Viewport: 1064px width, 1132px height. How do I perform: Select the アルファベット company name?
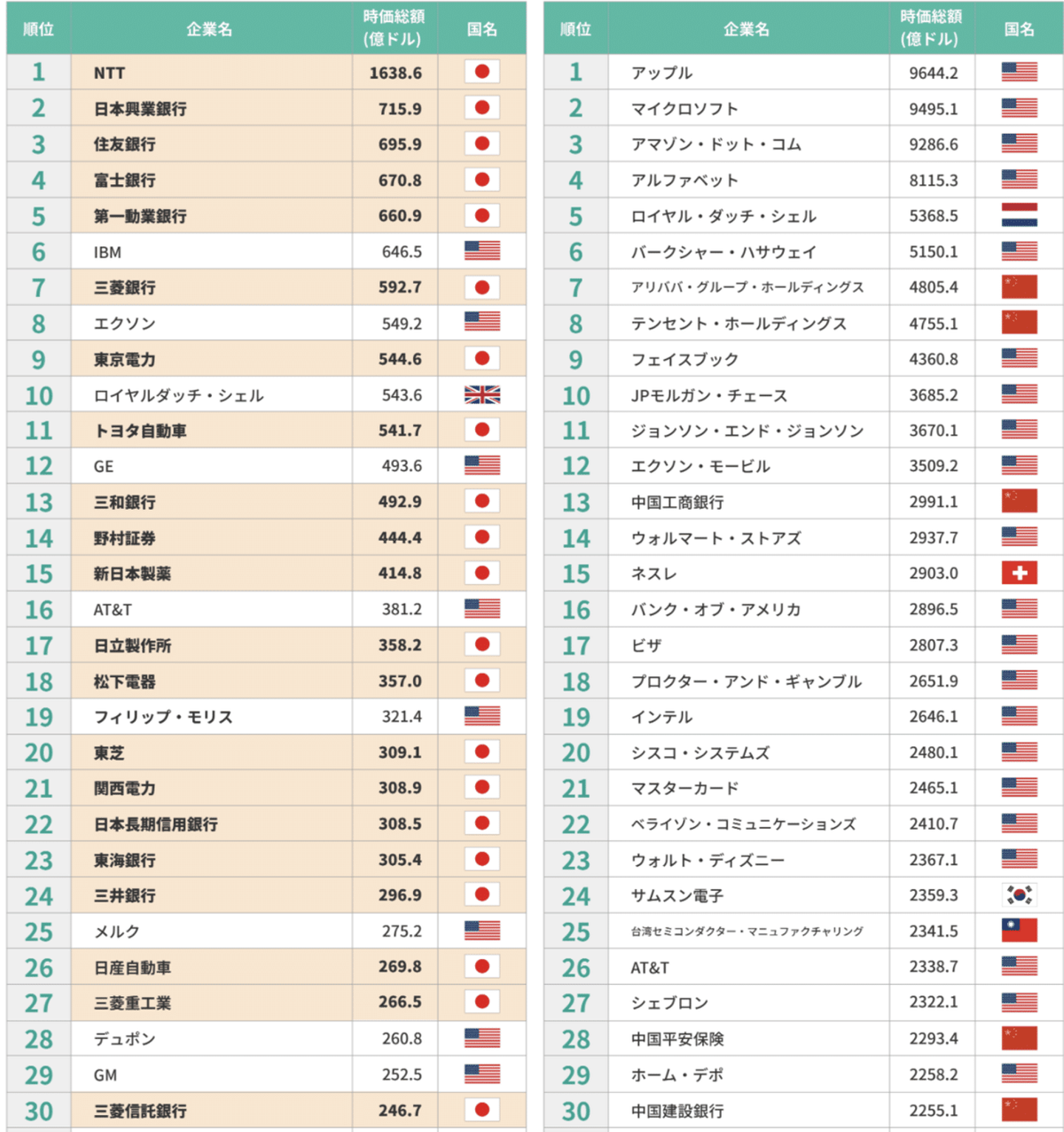(685, 180)
